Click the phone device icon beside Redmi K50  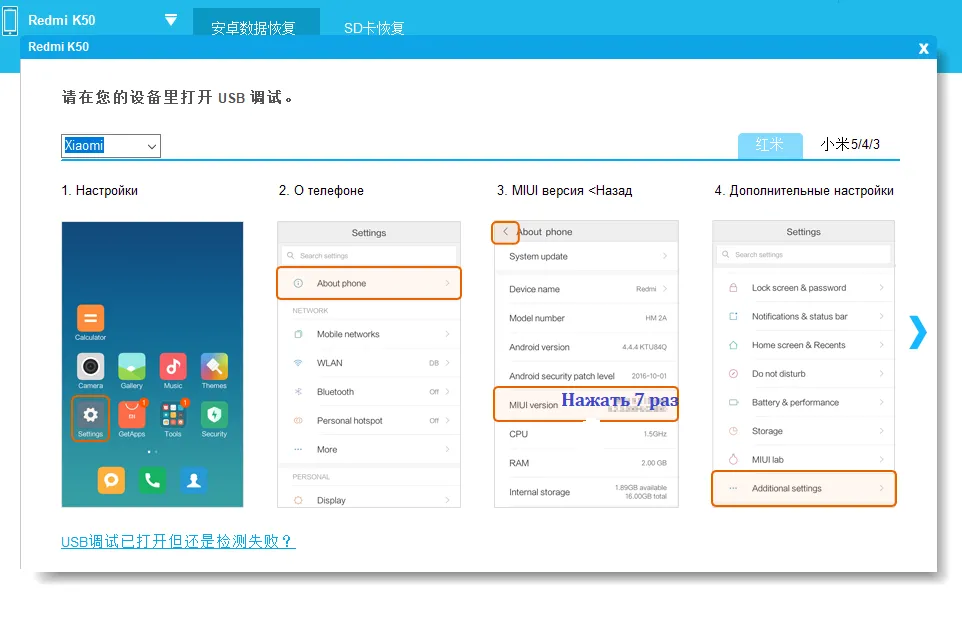coord(10,20)
